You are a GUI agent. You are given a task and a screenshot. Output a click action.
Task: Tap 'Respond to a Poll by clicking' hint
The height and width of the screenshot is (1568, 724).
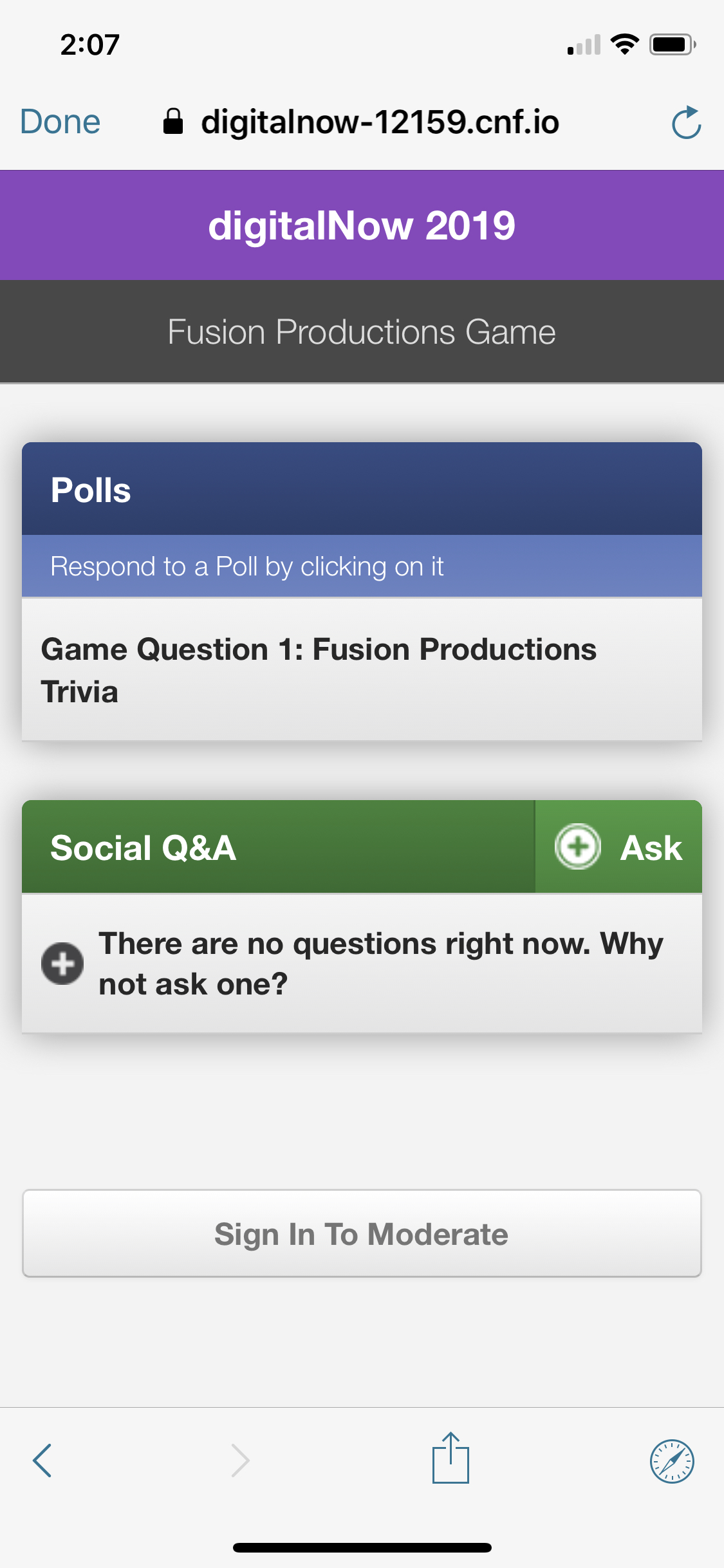247,566
